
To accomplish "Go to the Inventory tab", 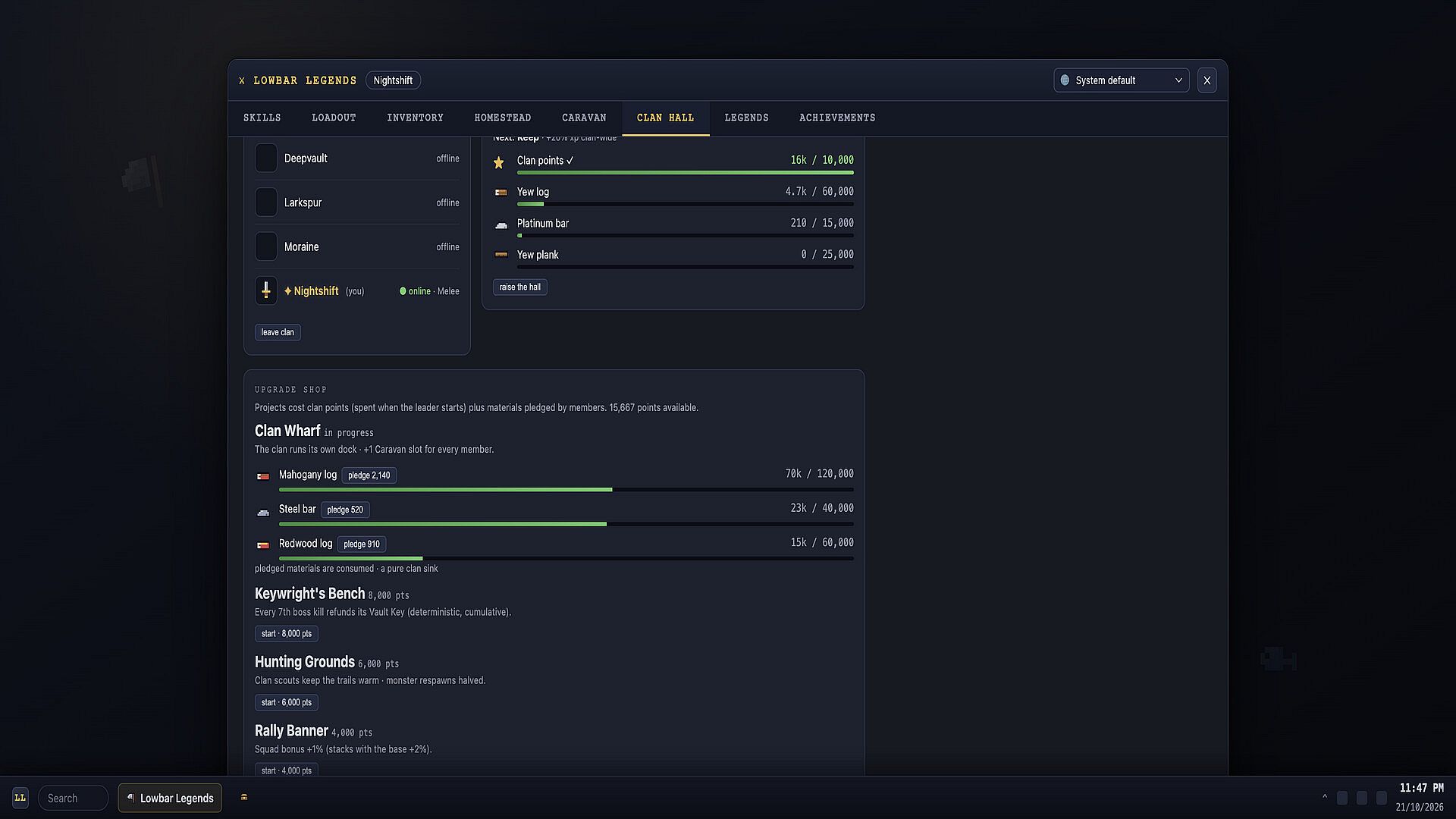I will pyautogui.click(x=415, y=118).
